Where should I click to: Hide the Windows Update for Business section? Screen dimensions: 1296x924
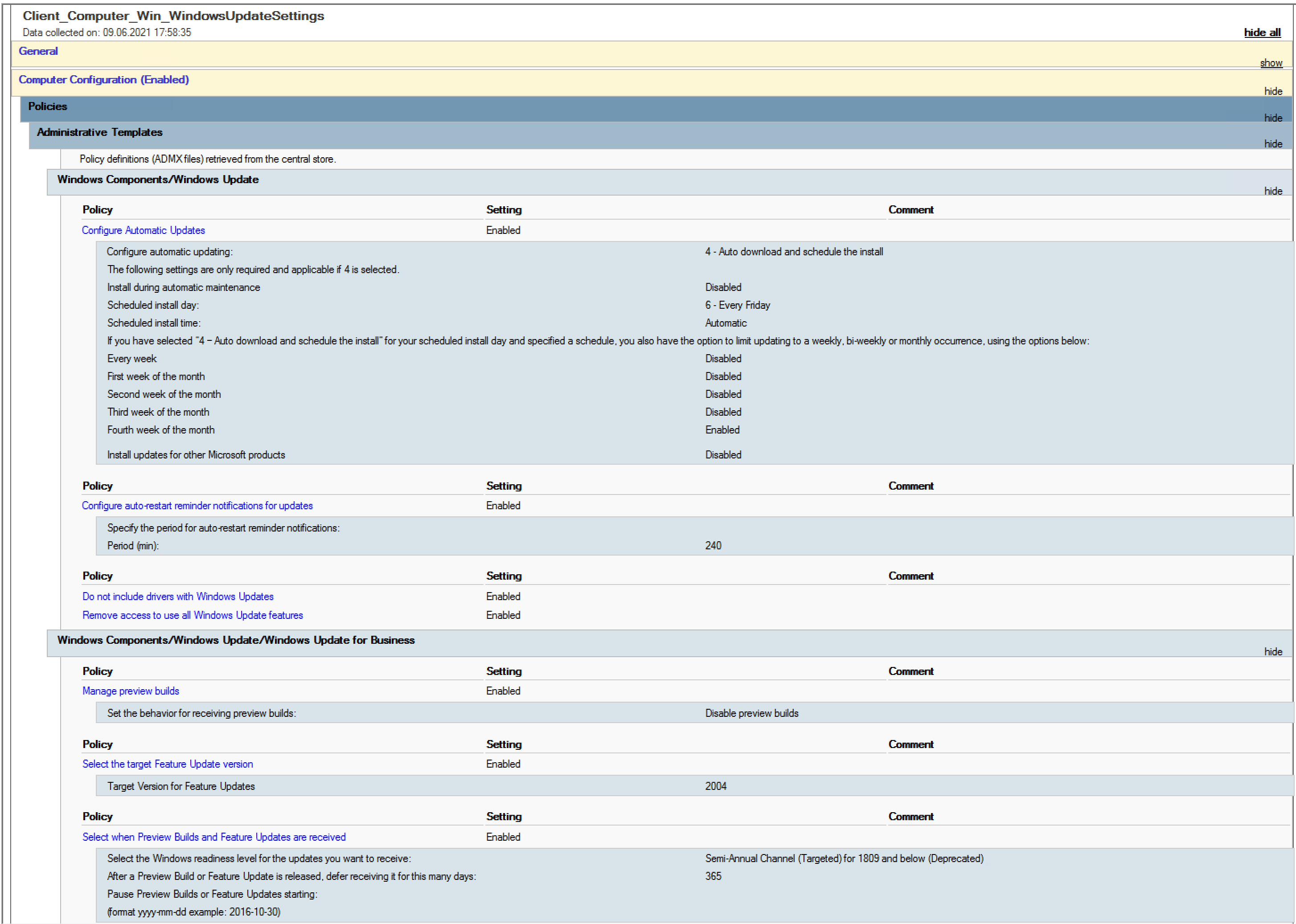point(1273,651)
